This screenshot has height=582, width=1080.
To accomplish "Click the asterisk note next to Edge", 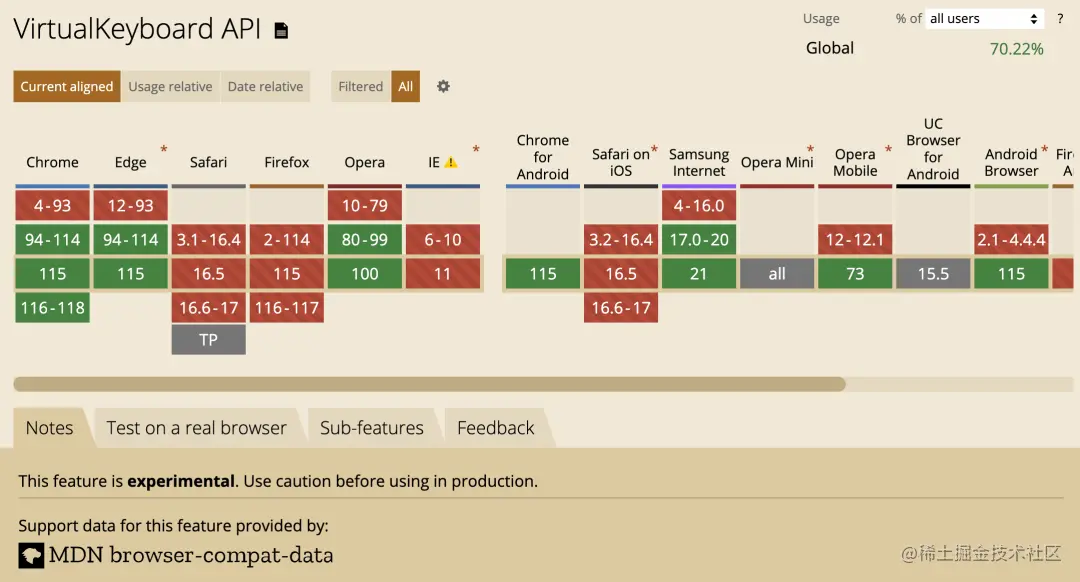I will [164, 149].
